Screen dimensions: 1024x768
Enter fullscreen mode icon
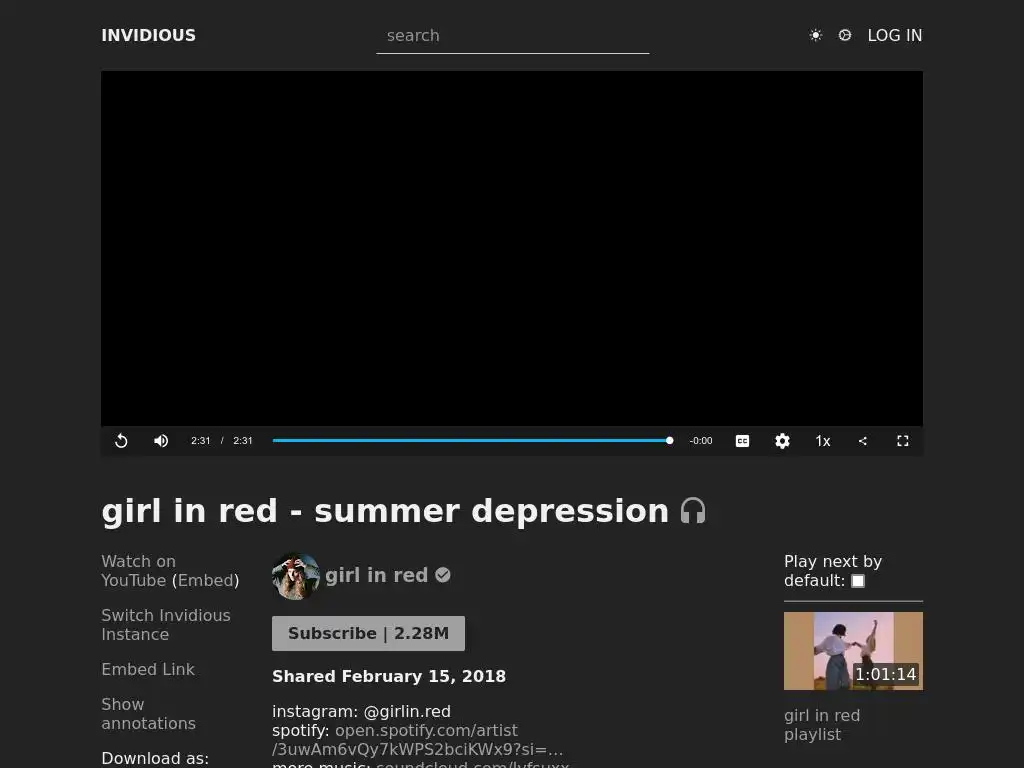tap(903, 441)
